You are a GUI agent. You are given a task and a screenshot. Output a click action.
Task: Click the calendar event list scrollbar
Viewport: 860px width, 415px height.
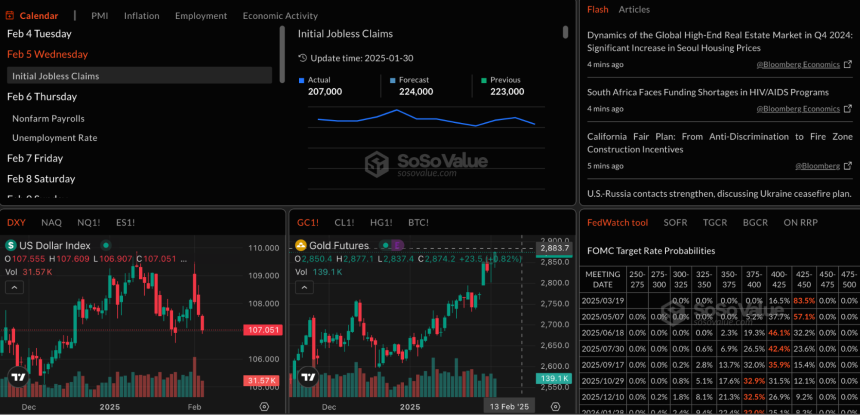click(282, 54)
